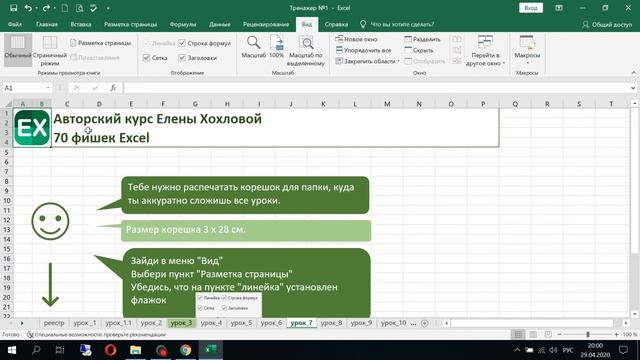Click the insert function fx icon
The image size is (640, 360).
point(113,88)
